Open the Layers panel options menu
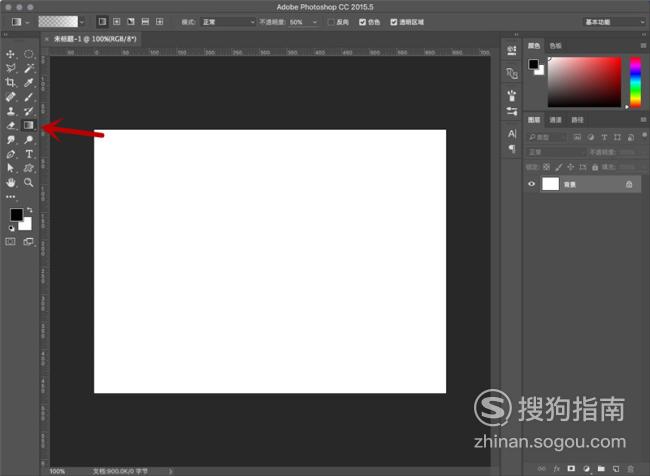Viewport: 650px width, 476px height. [x=643, y=120]
